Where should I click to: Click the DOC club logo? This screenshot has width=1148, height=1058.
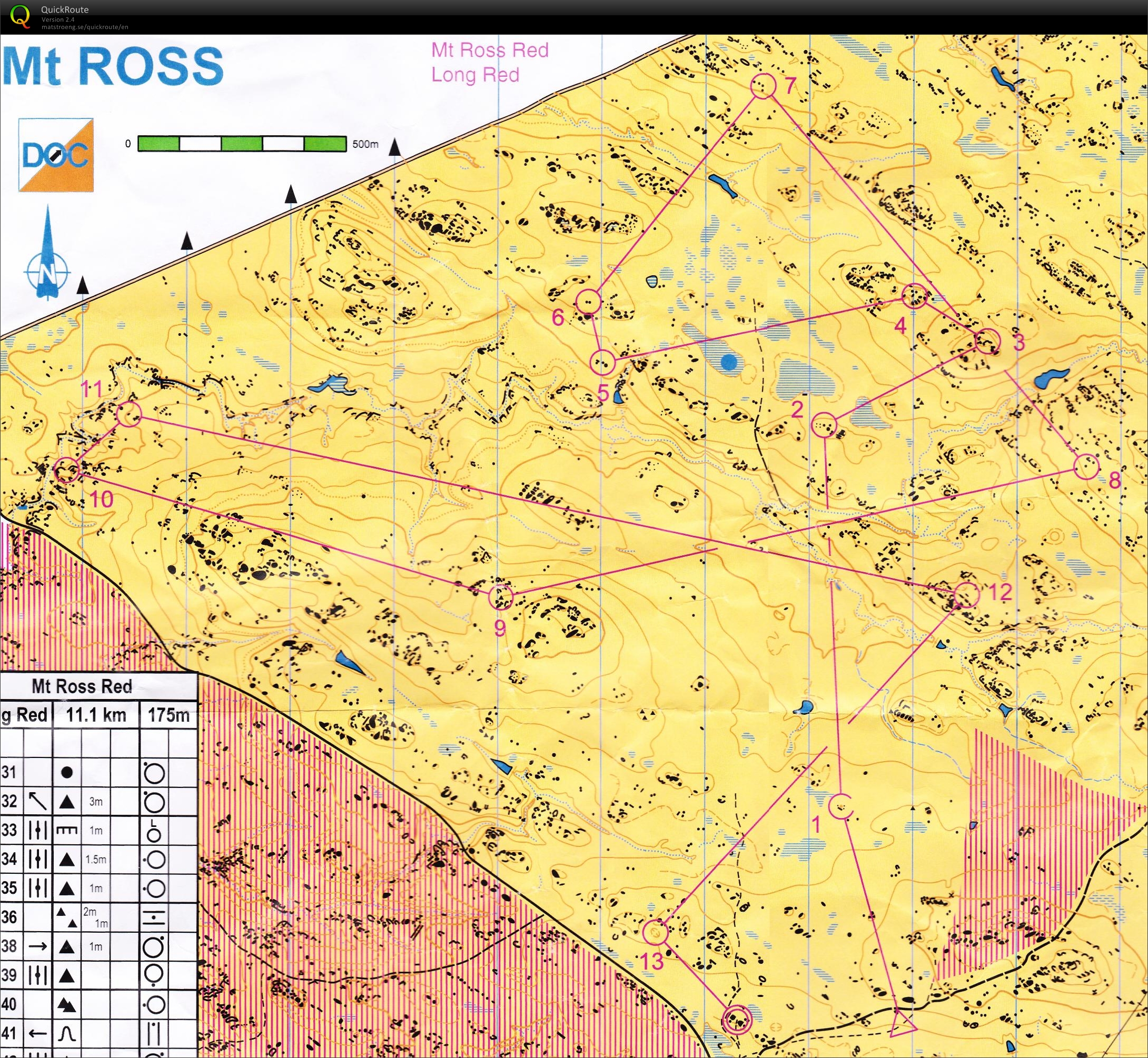point(56,155)
